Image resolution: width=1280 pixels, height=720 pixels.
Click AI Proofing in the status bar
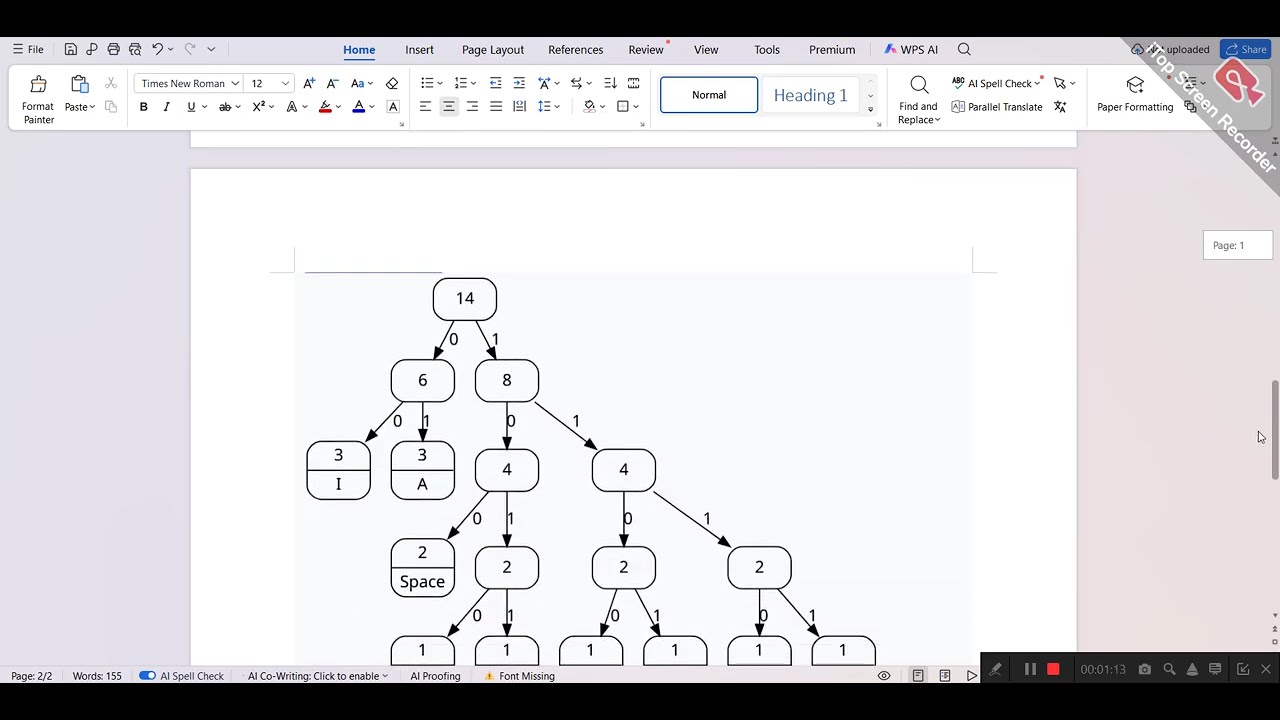tap(435, 676)
